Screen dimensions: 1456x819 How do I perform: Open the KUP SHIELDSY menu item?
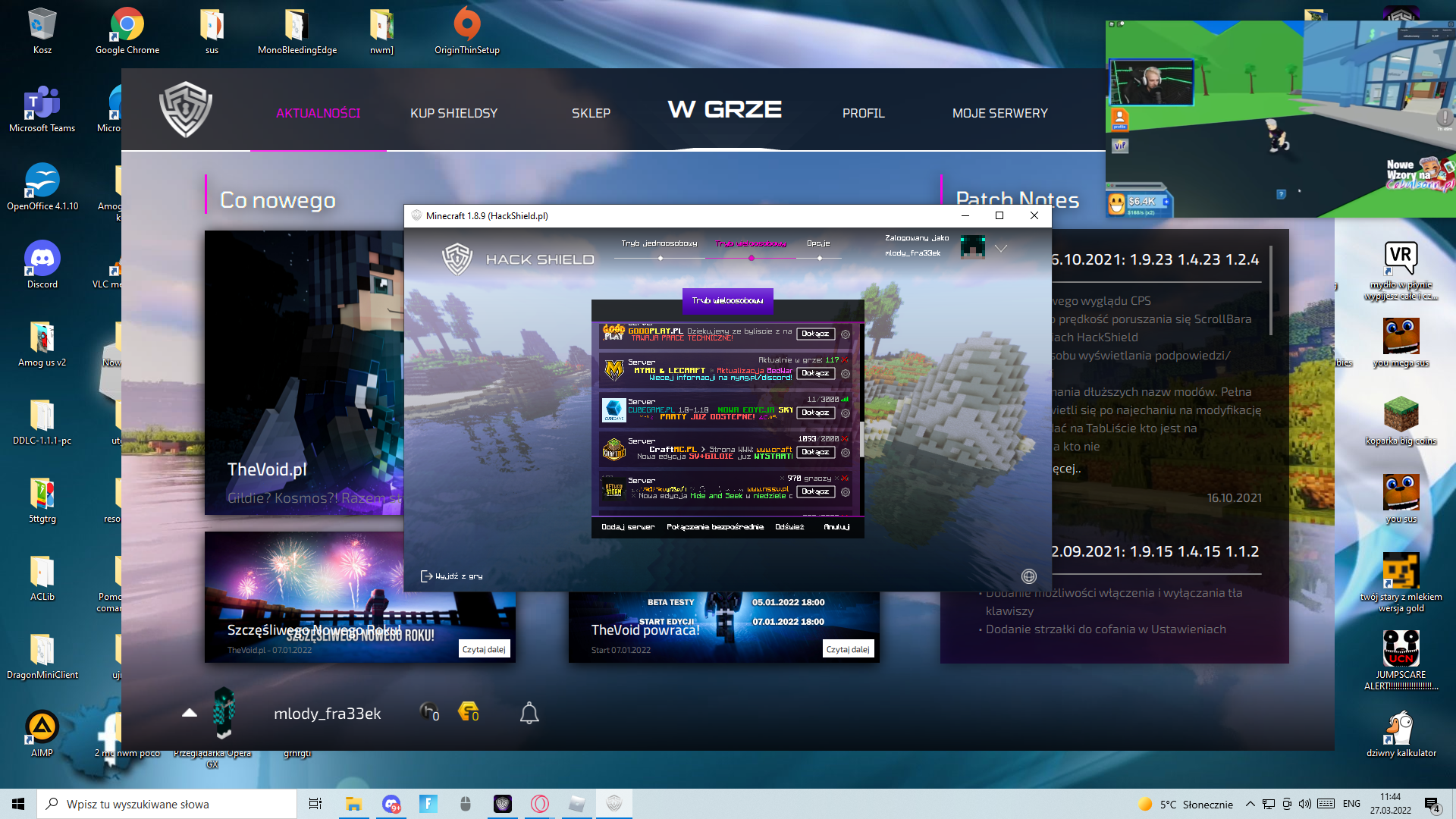(x=453, y=113)
